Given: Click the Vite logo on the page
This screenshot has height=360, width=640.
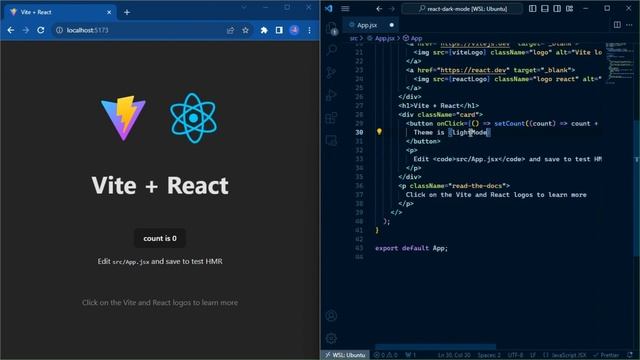Looking at the screenshot, I should tap(123, 118).
